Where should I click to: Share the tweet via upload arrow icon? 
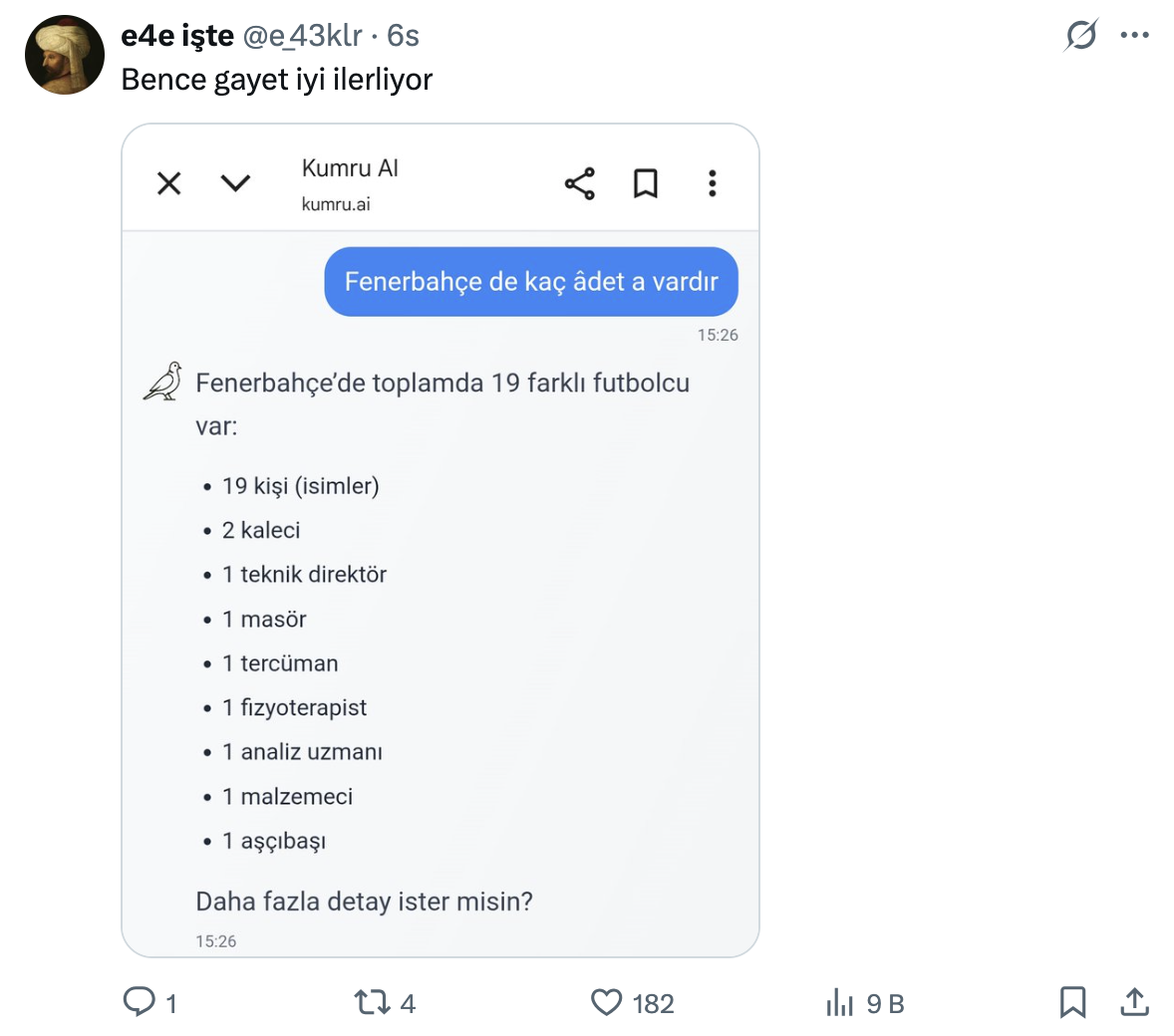point(1134,1002)
